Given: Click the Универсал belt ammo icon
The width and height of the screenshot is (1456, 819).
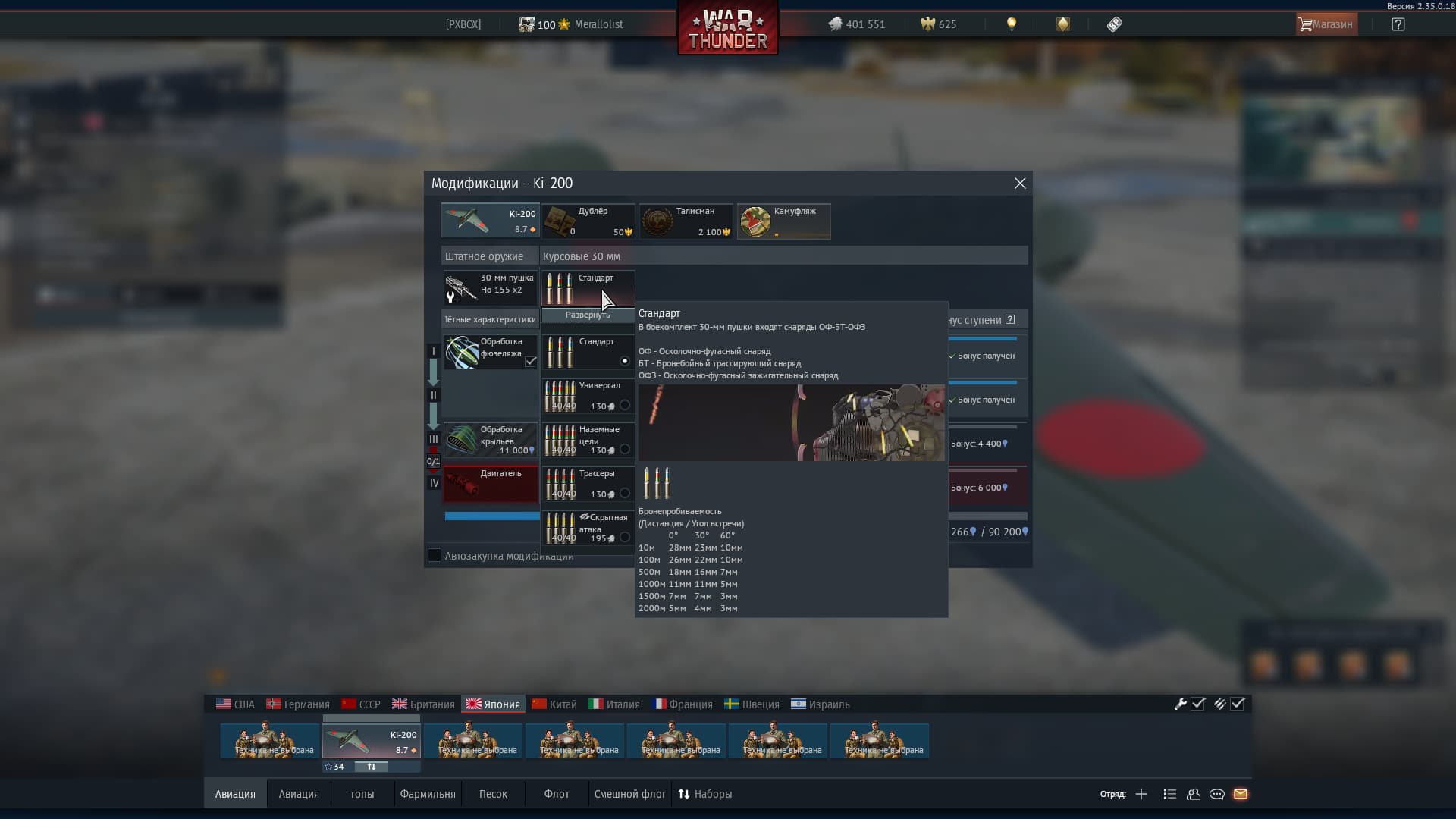Looking at the screenshot, I should click(560, 396).
